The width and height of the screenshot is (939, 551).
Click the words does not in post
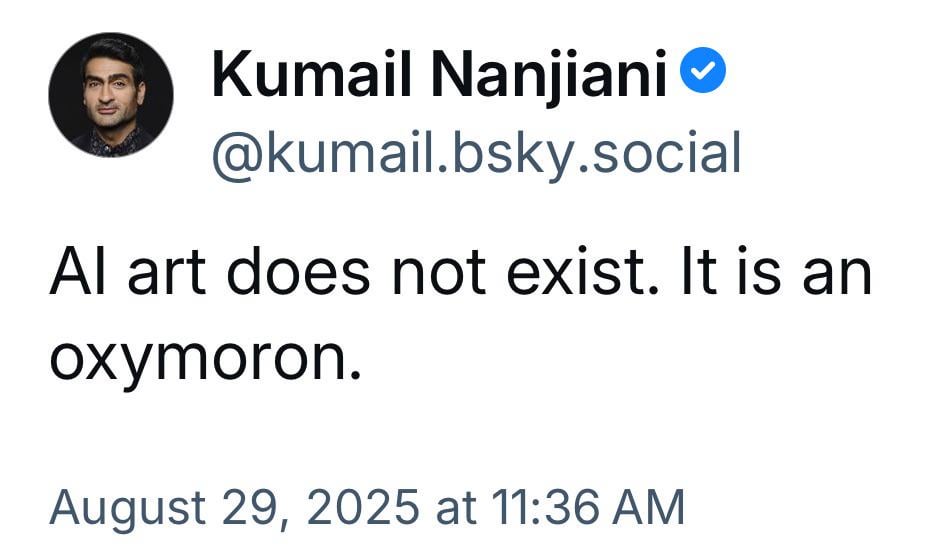(356, 273)
